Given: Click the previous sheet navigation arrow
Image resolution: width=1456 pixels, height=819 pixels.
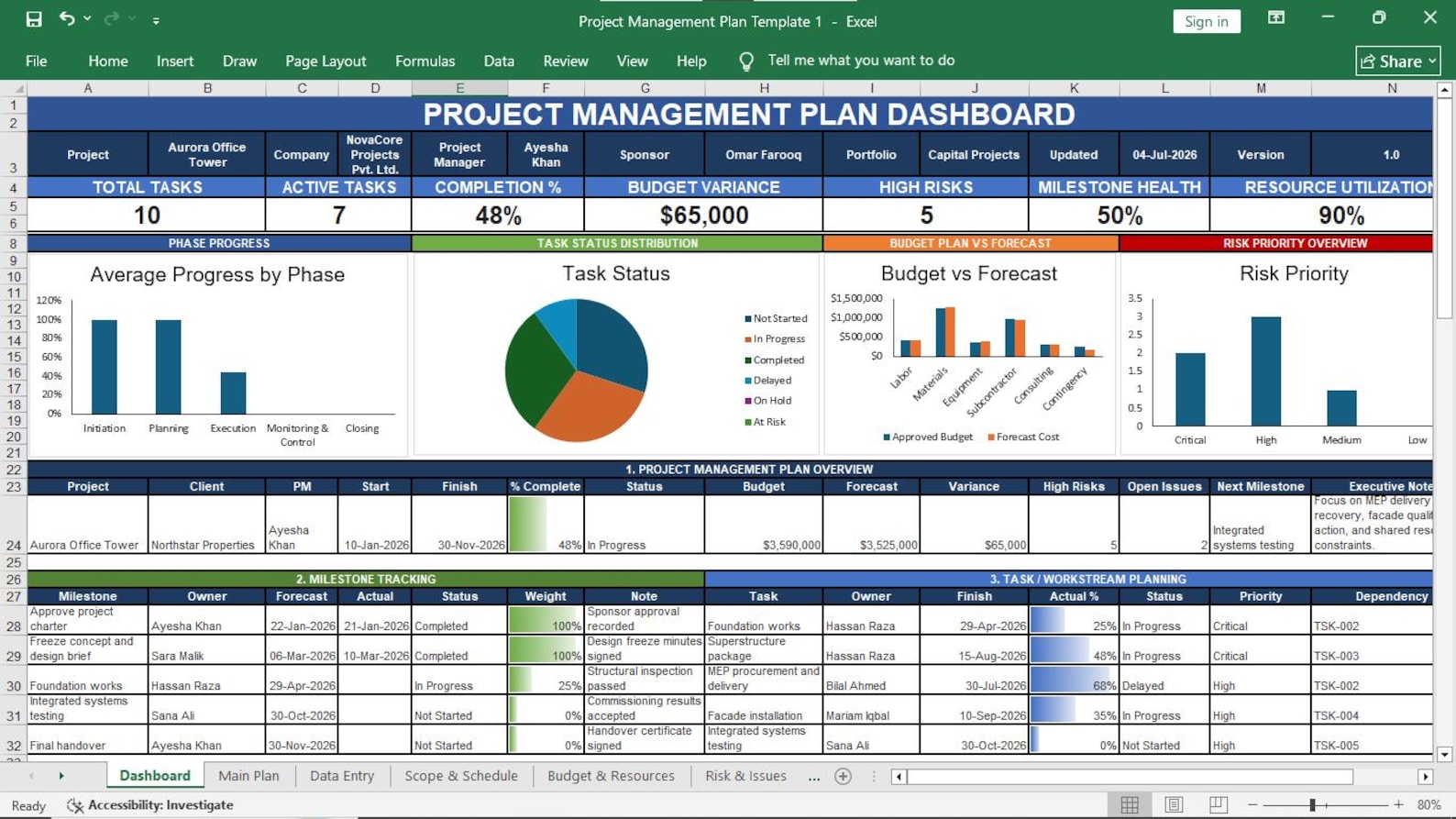Looking at the screenshot, I should tap(31, 776).
